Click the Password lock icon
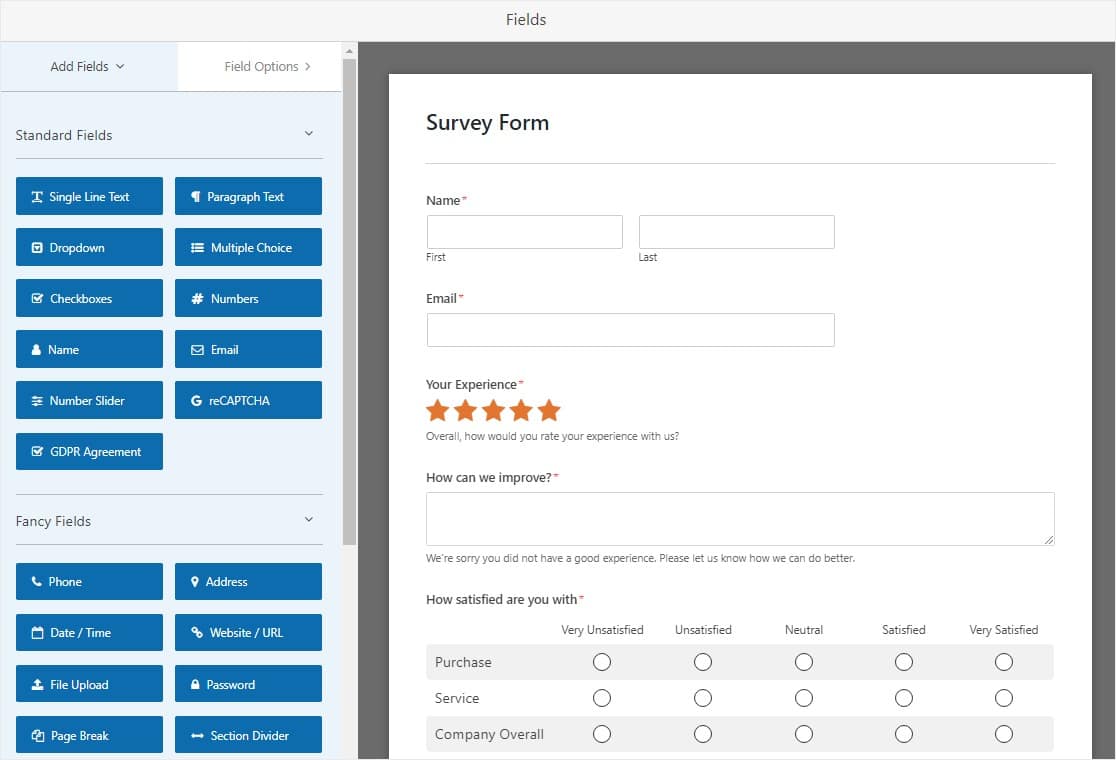 click(x=195, y=685)
